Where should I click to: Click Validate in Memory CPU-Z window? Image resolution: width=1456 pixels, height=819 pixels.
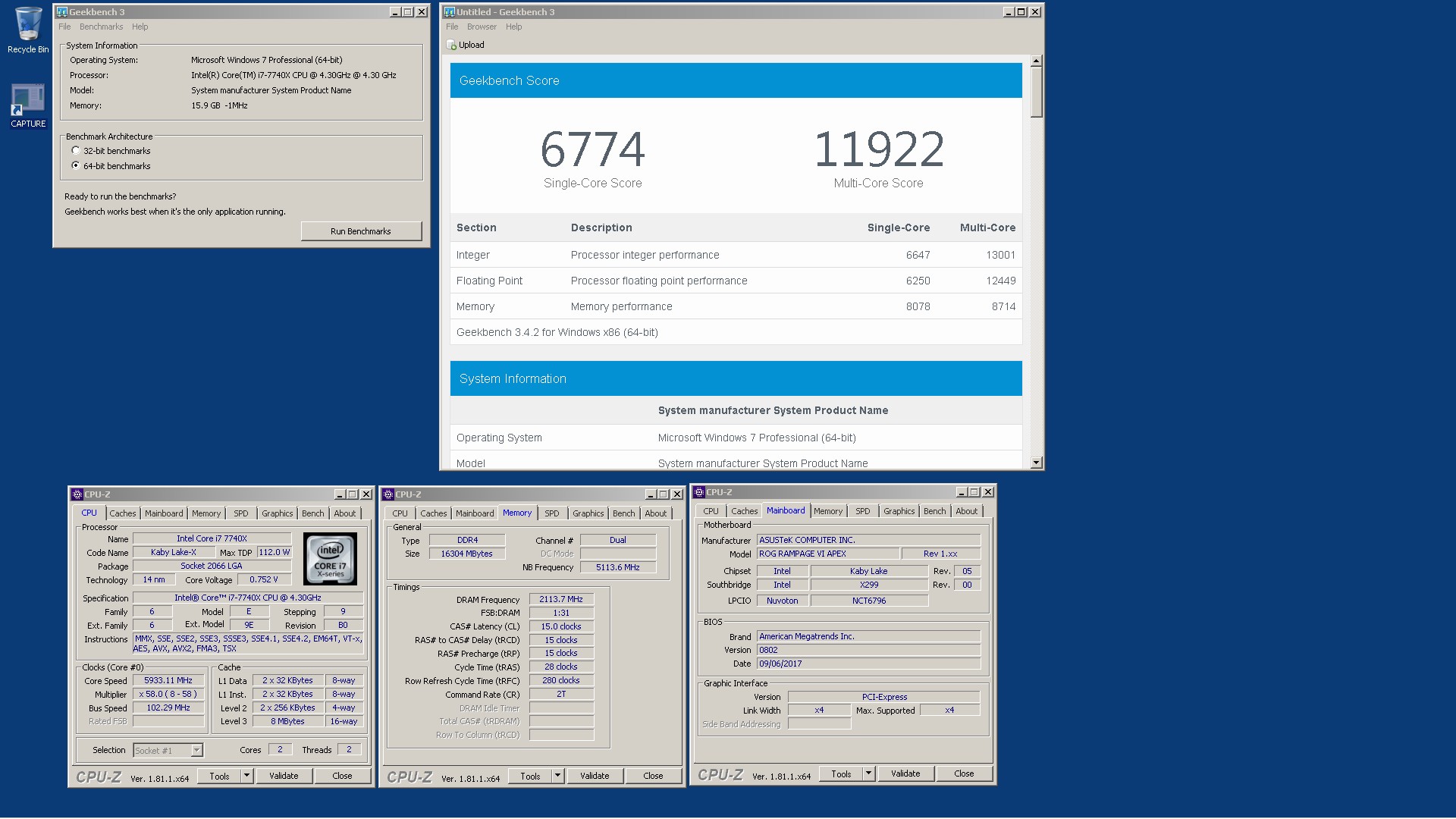(595, 776)
